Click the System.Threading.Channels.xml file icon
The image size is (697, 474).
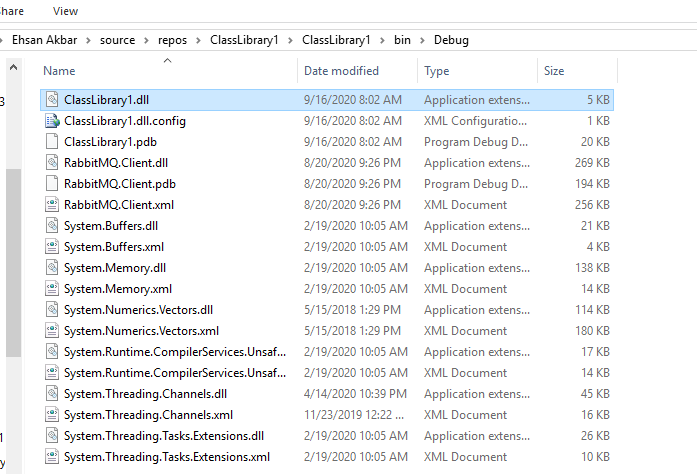click(52, 414)
